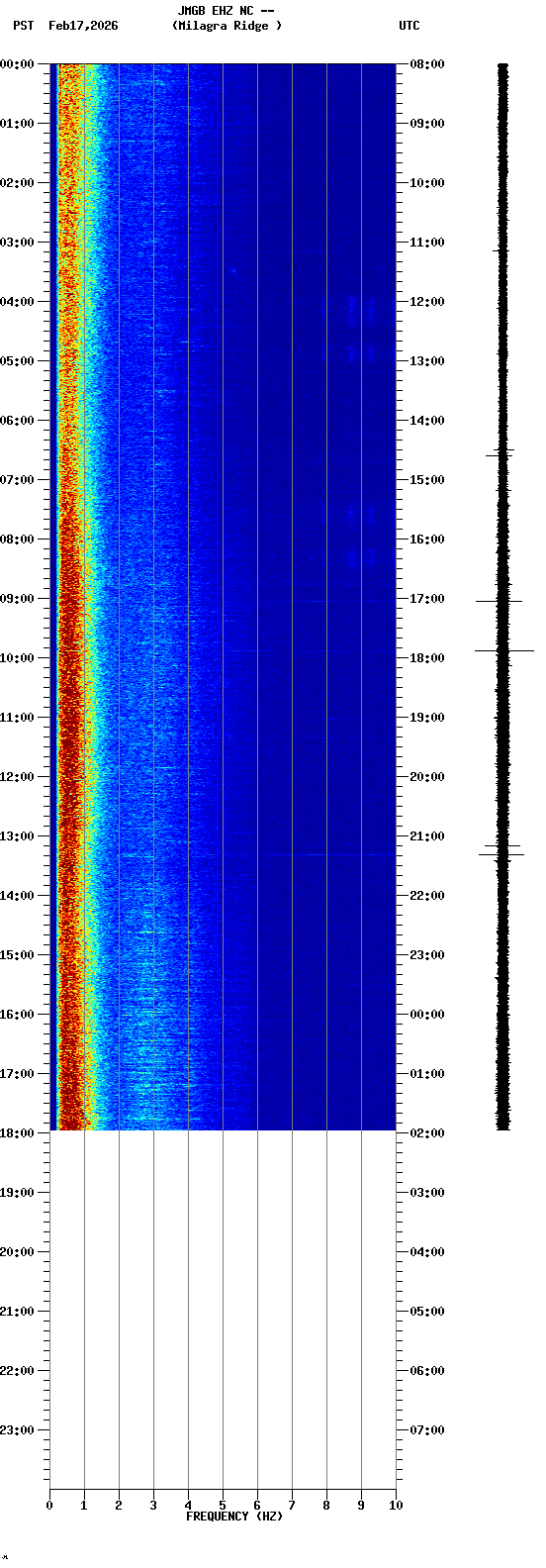Image resolution: width=546 pixels, height=1568 pixels.
Task: Click '16:00' on the UTC axis
Action: [x=427, y=539]
